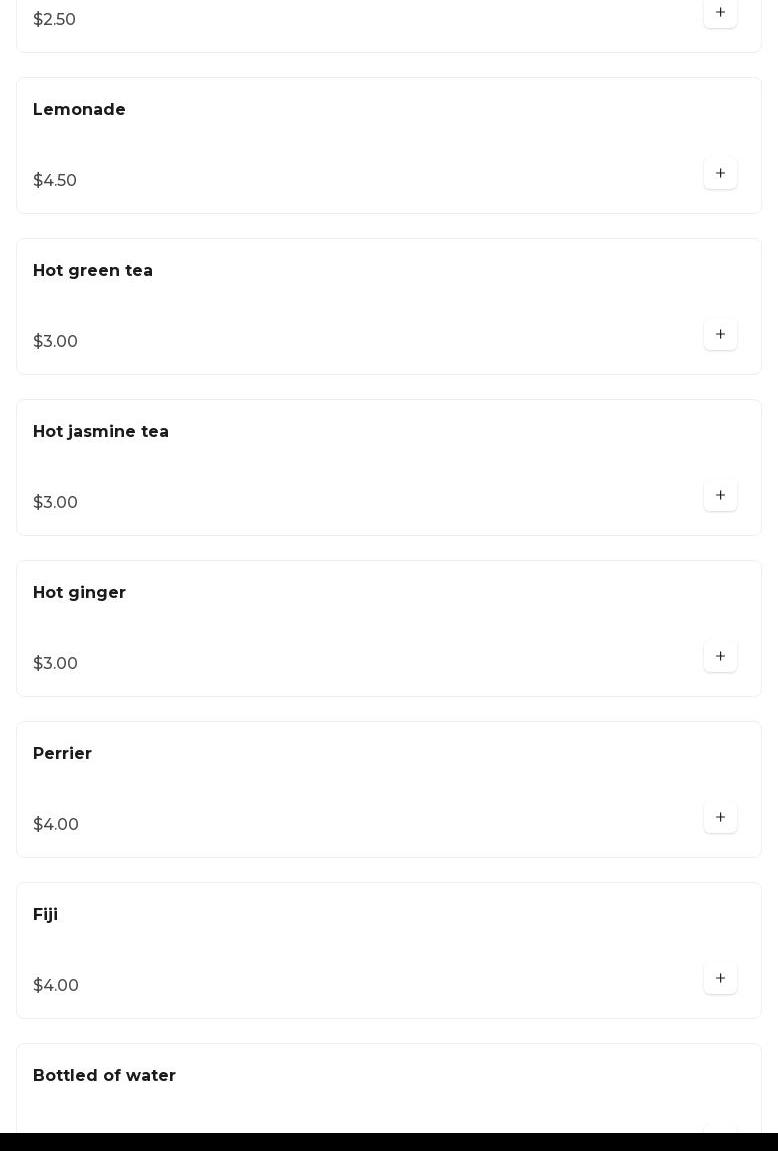
Task: Click the Hot ginger $3.00 price
Action: coord(55,664)
